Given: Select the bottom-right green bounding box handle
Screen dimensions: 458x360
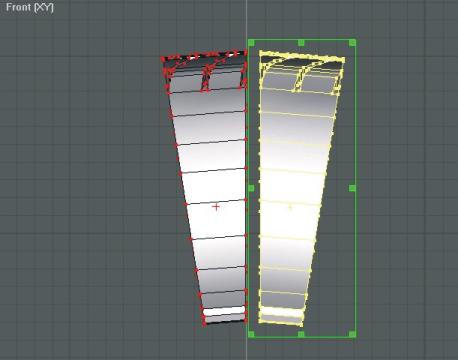Looking at the screenshot, I should (x=352, y=334).
